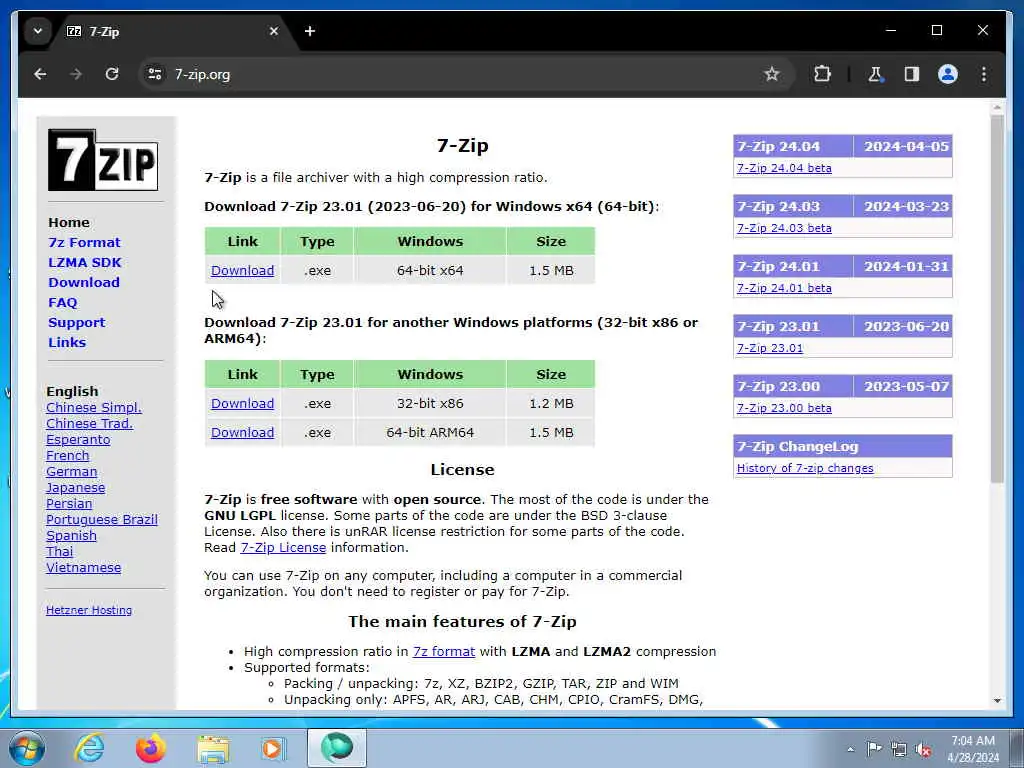
Task: Switch language to German
Action: [x=71, y=472]
